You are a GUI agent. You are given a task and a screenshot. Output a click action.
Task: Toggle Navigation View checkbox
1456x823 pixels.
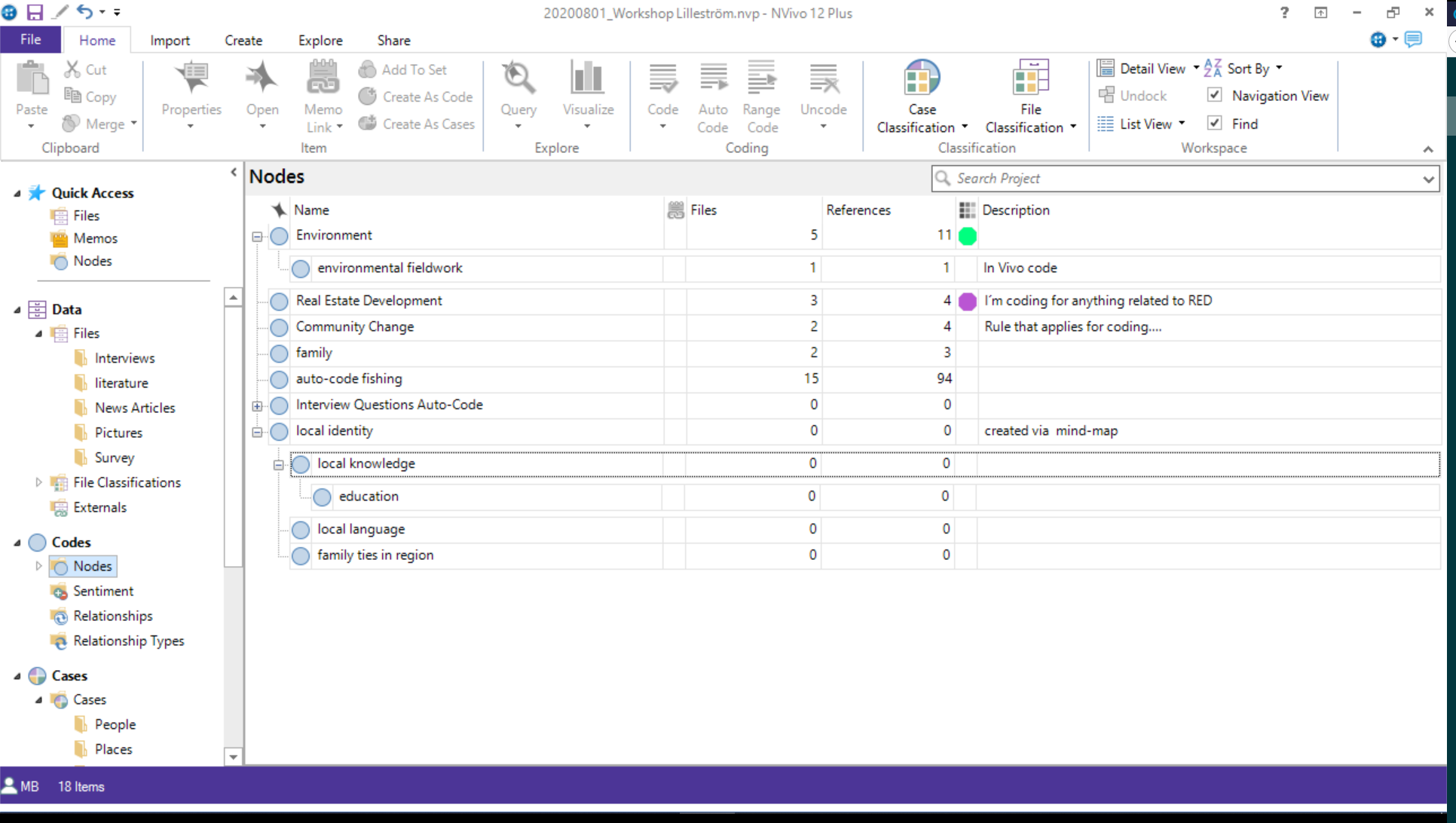click(1215, 95)
